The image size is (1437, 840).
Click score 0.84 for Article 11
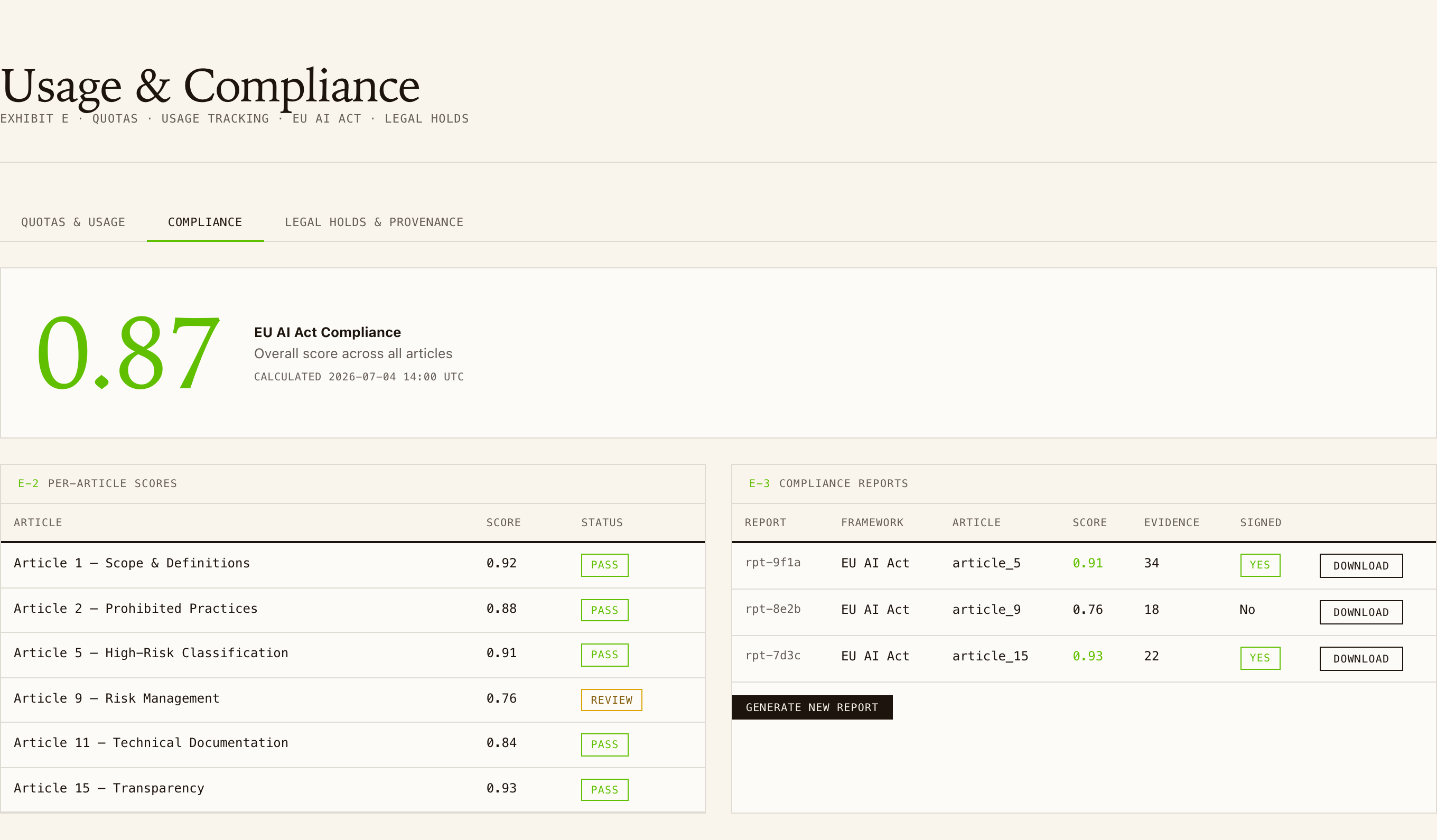501,742
